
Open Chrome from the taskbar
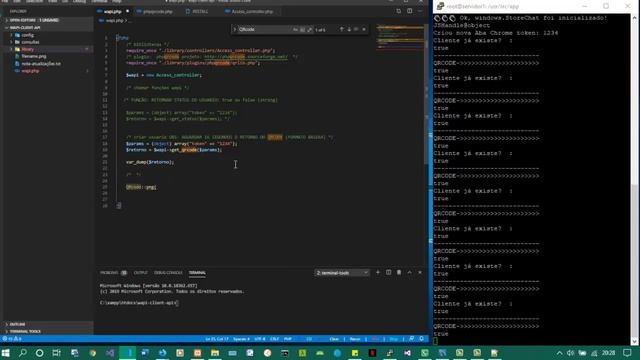[92, 353]
